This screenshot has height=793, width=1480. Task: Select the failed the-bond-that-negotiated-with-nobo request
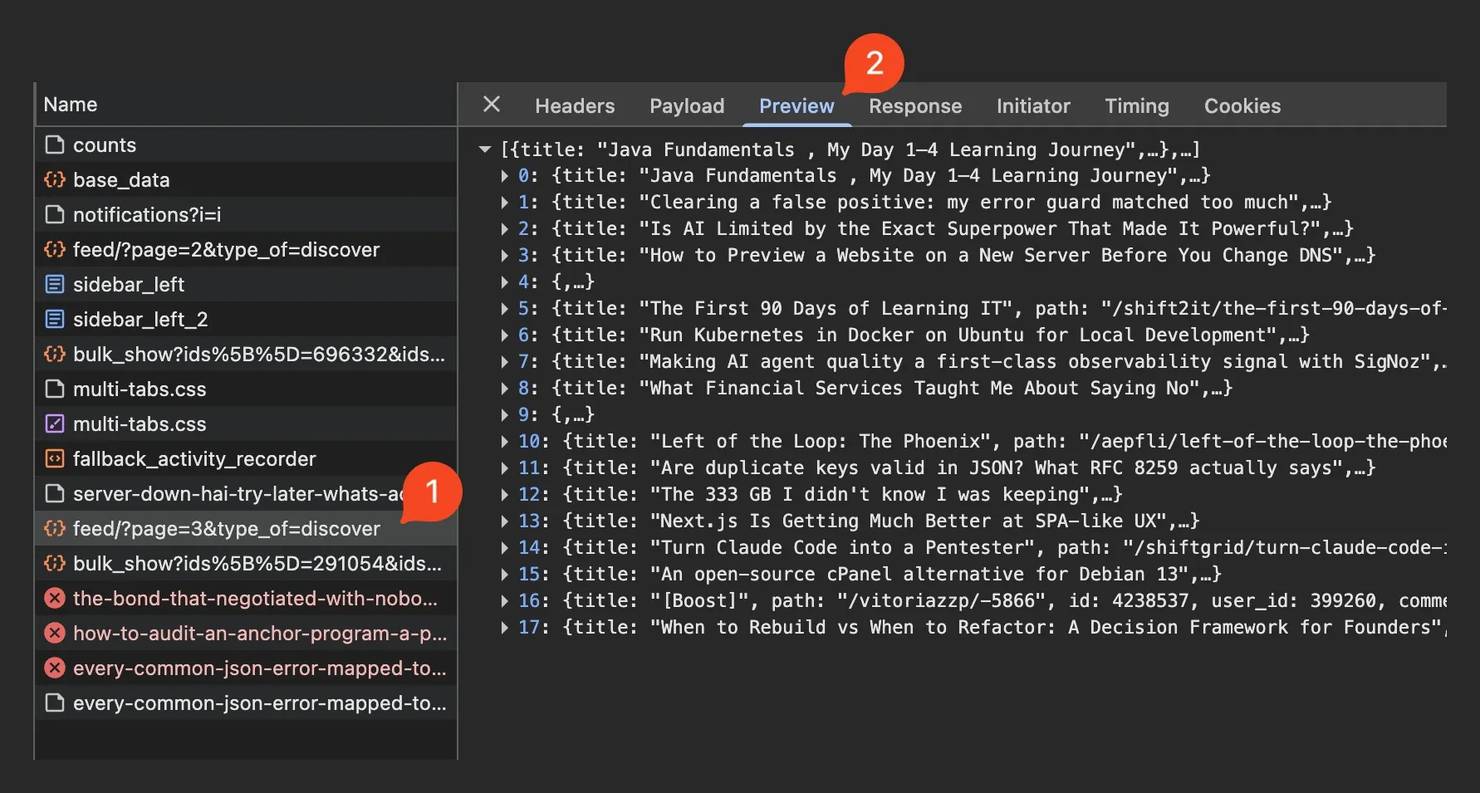point(246,598)
